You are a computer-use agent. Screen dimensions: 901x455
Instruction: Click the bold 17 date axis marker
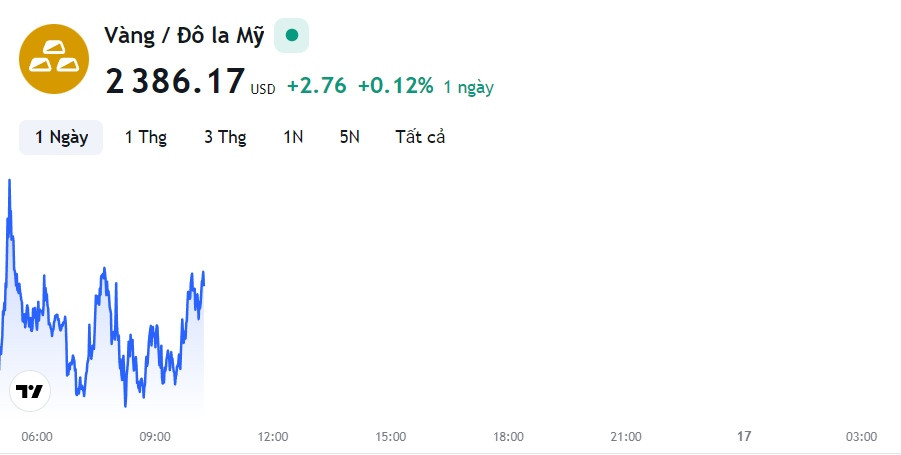744,437
